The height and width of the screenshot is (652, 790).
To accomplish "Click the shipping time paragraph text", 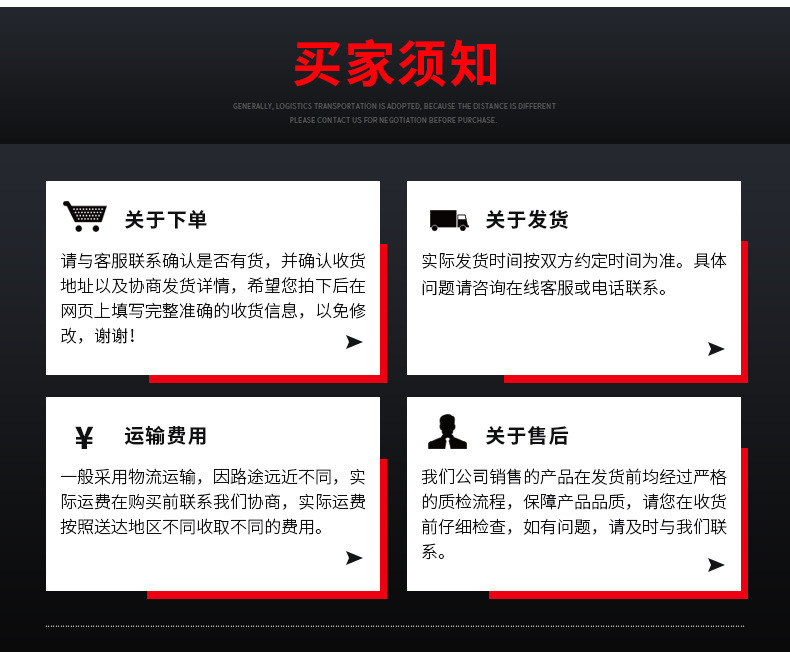I will pos(574,274).
